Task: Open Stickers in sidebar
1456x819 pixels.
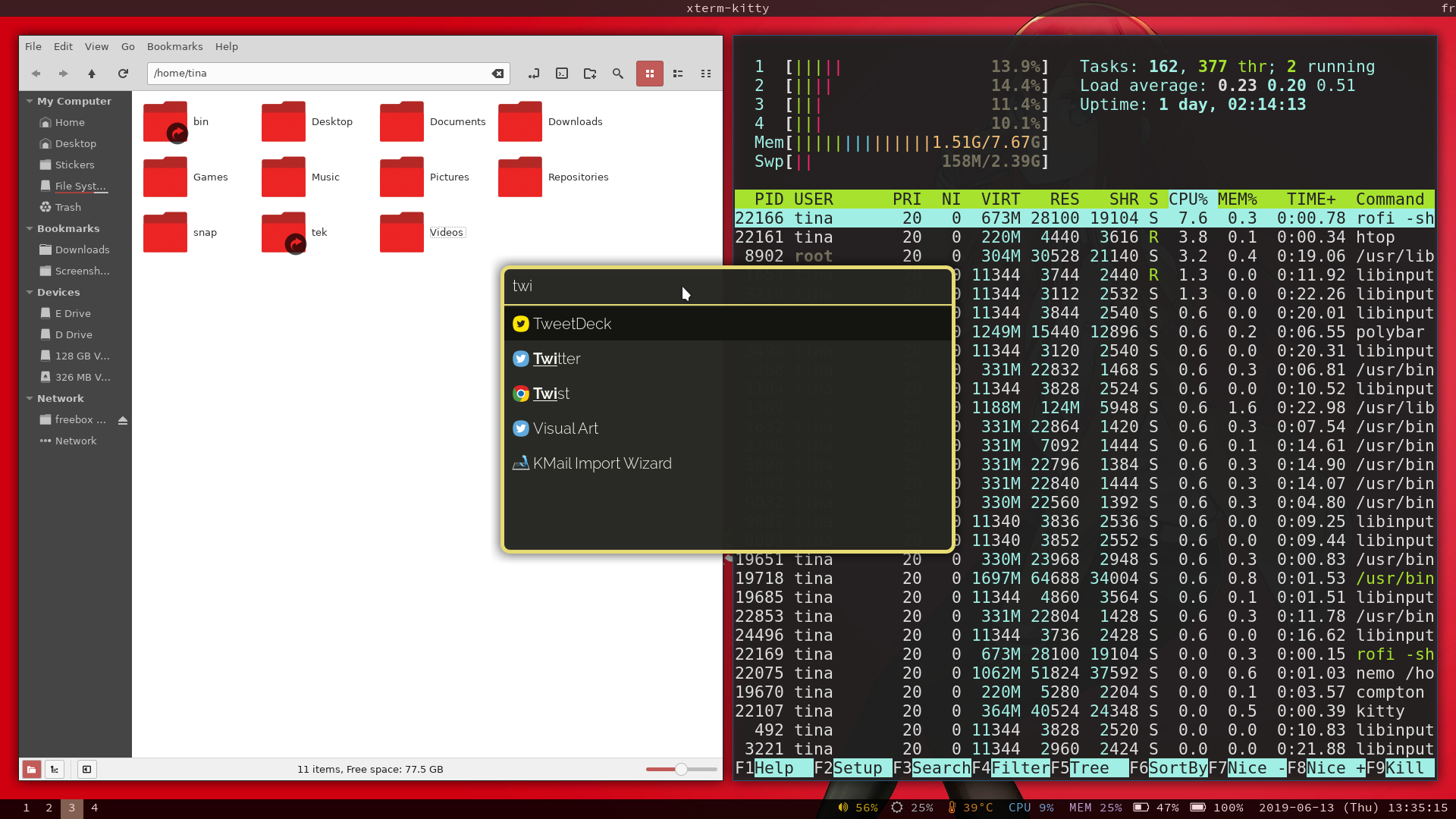Action: [76, 165]
